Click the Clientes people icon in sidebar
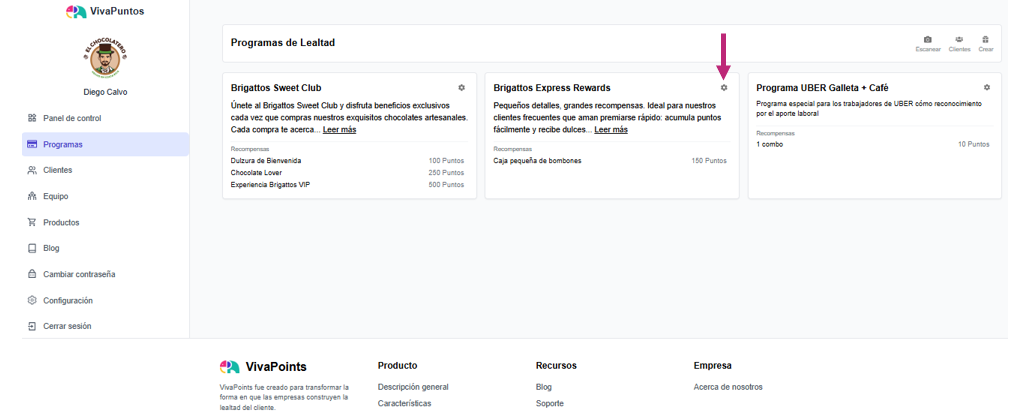Screen dimensions: 1020x413 coord(32,170)
